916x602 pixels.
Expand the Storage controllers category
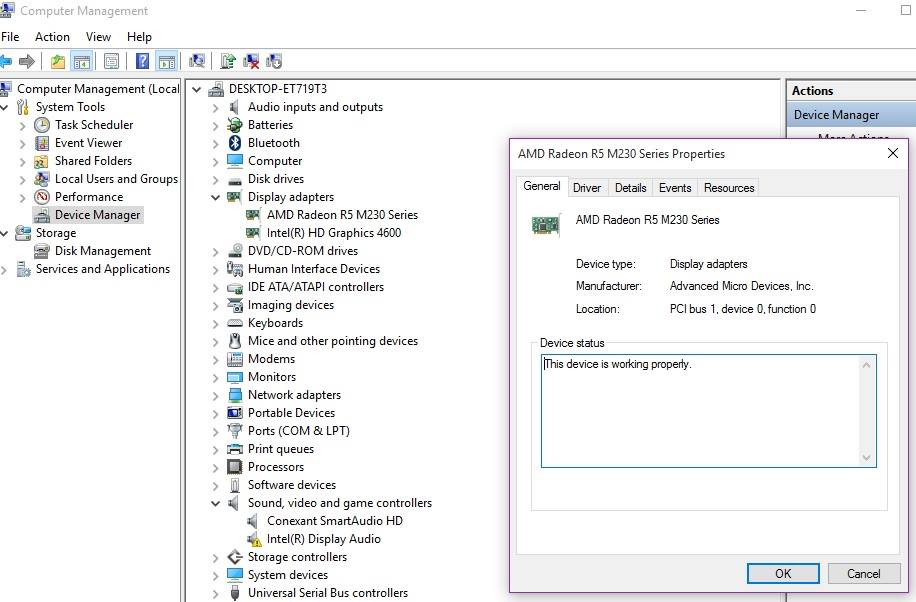coord(216,558)
